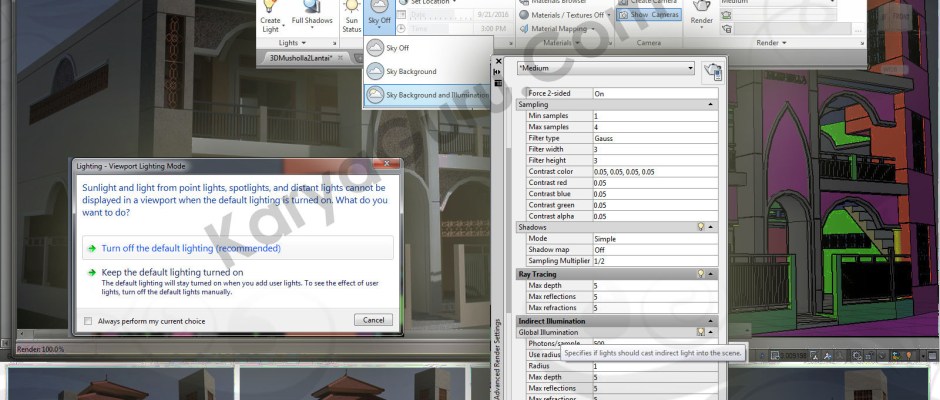
Task: Click the Force 2-sided value On
Action: tap(655, 94)
